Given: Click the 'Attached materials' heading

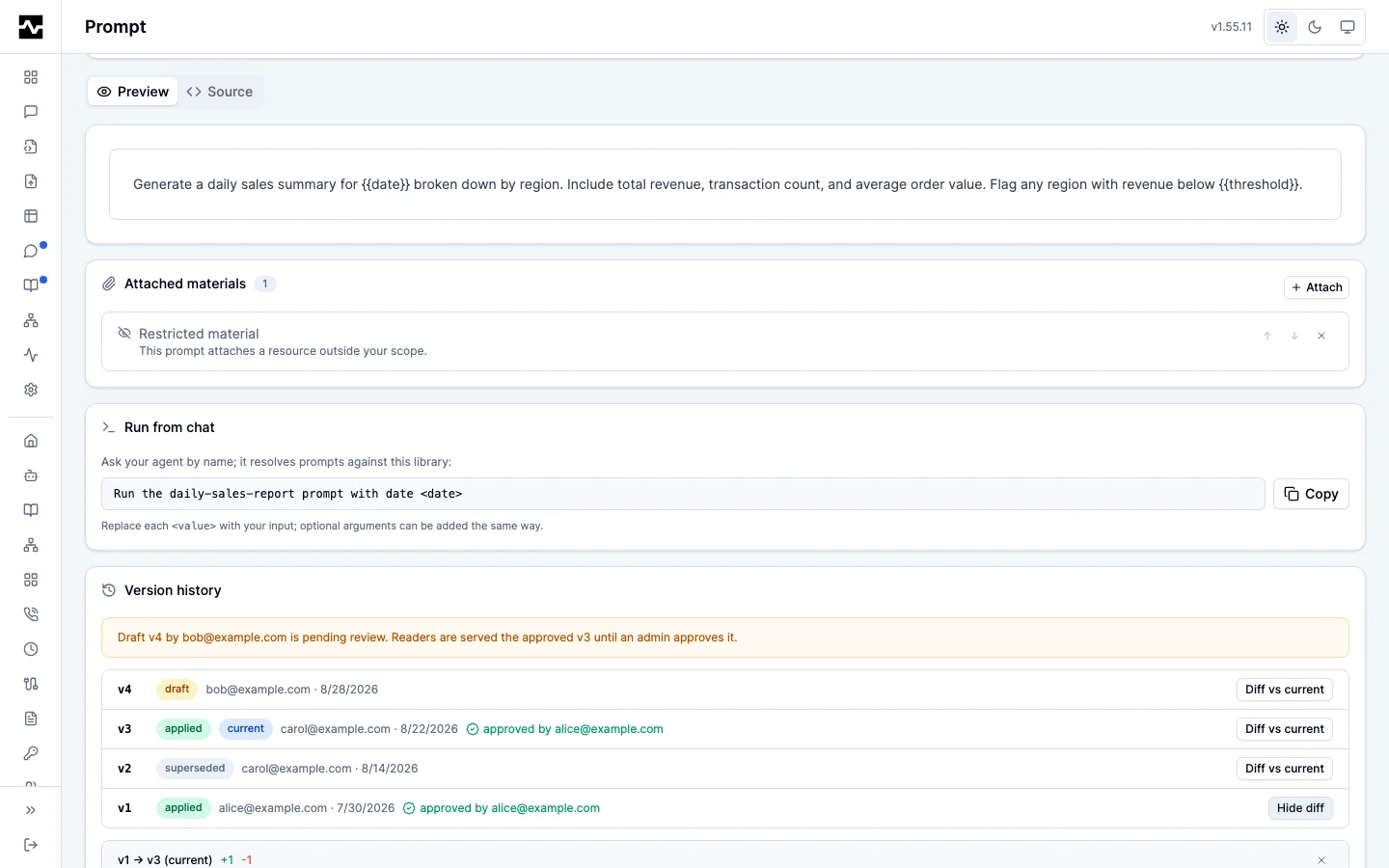Looking at the screenshot, I should coord(185,284).
